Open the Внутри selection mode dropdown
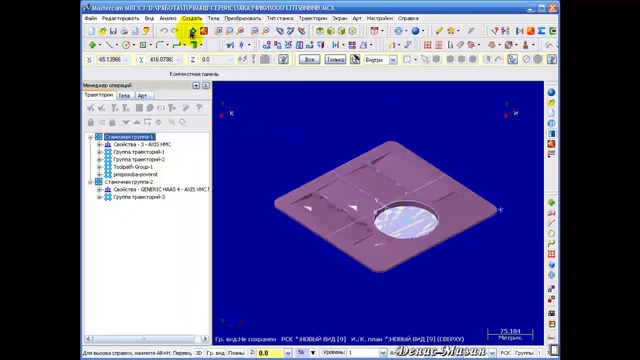This screenshot has height=360, width=640. [393, 60]
